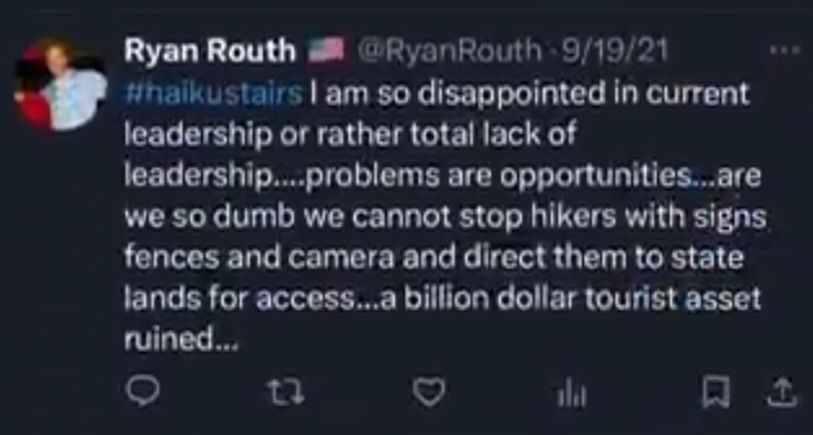The height and width of the screenshot is (435, 813).
Task: Open the #haikustairs hashtag
Action: tap(214, 91)
